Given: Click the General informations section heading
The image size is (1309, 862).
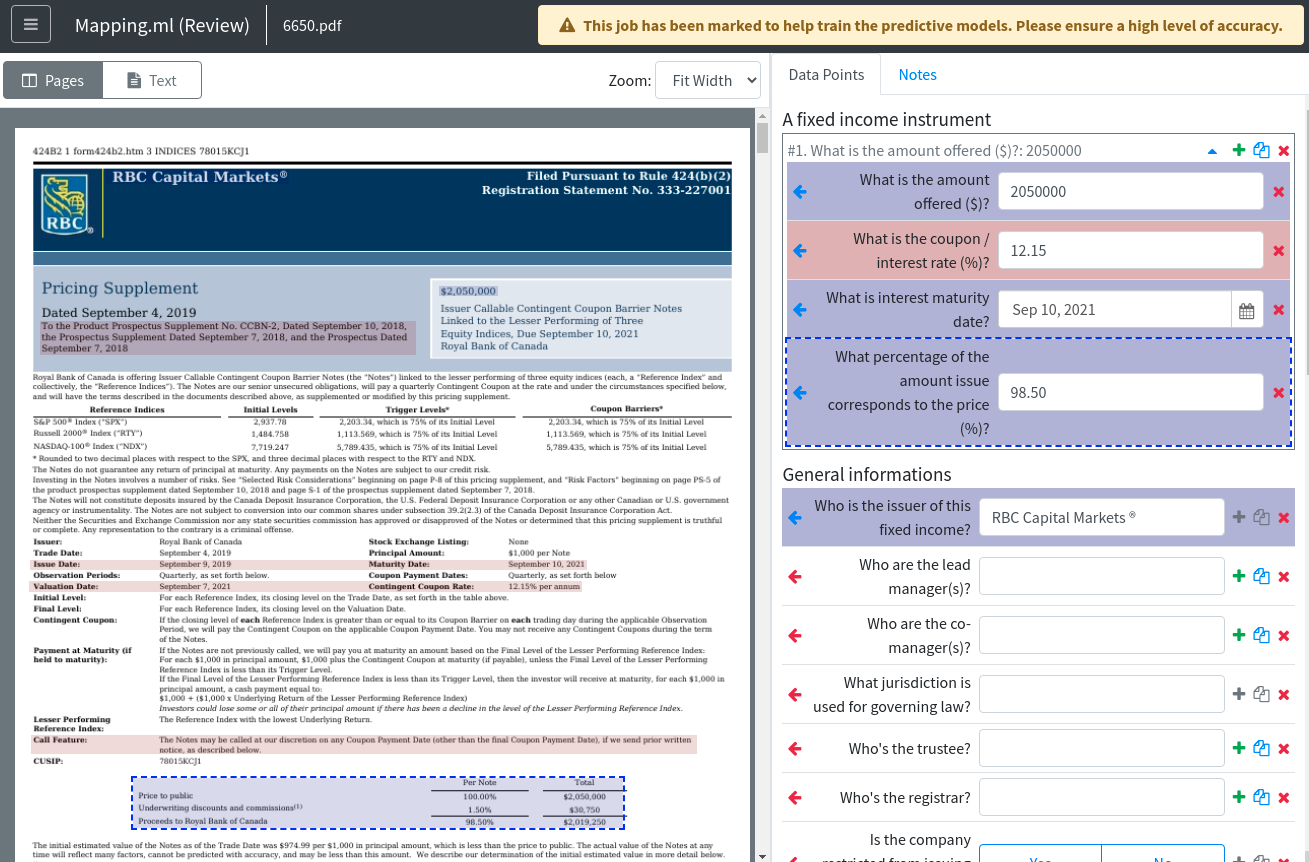Looking at the screenshot, I should (867, 475).
